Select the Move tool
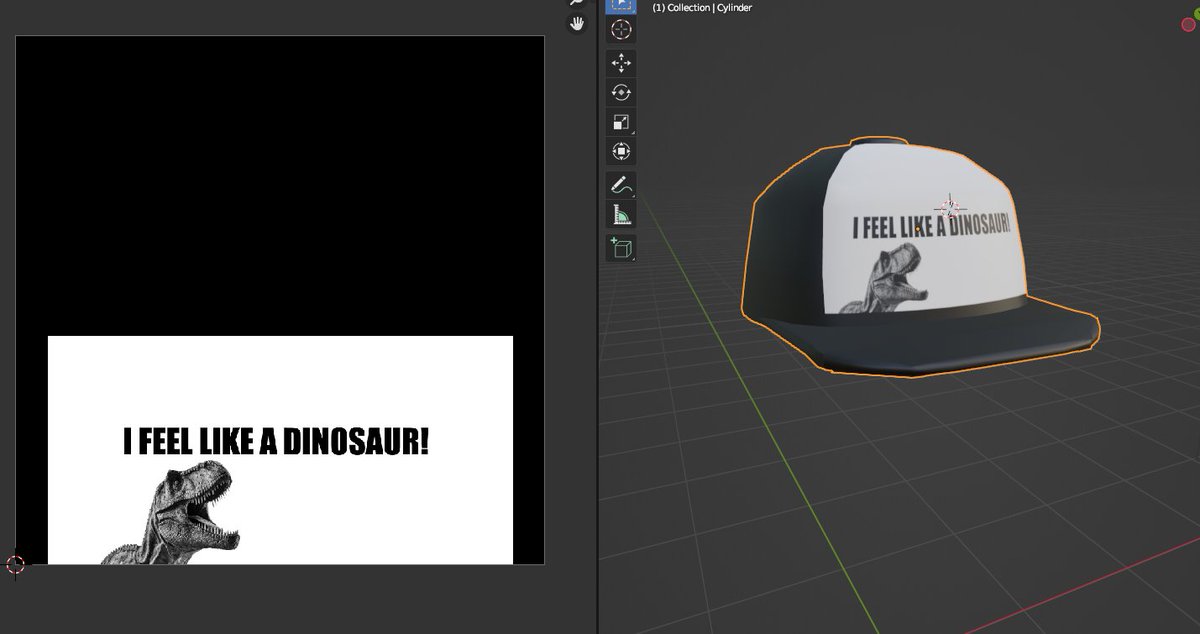 (x=621, y=63)
